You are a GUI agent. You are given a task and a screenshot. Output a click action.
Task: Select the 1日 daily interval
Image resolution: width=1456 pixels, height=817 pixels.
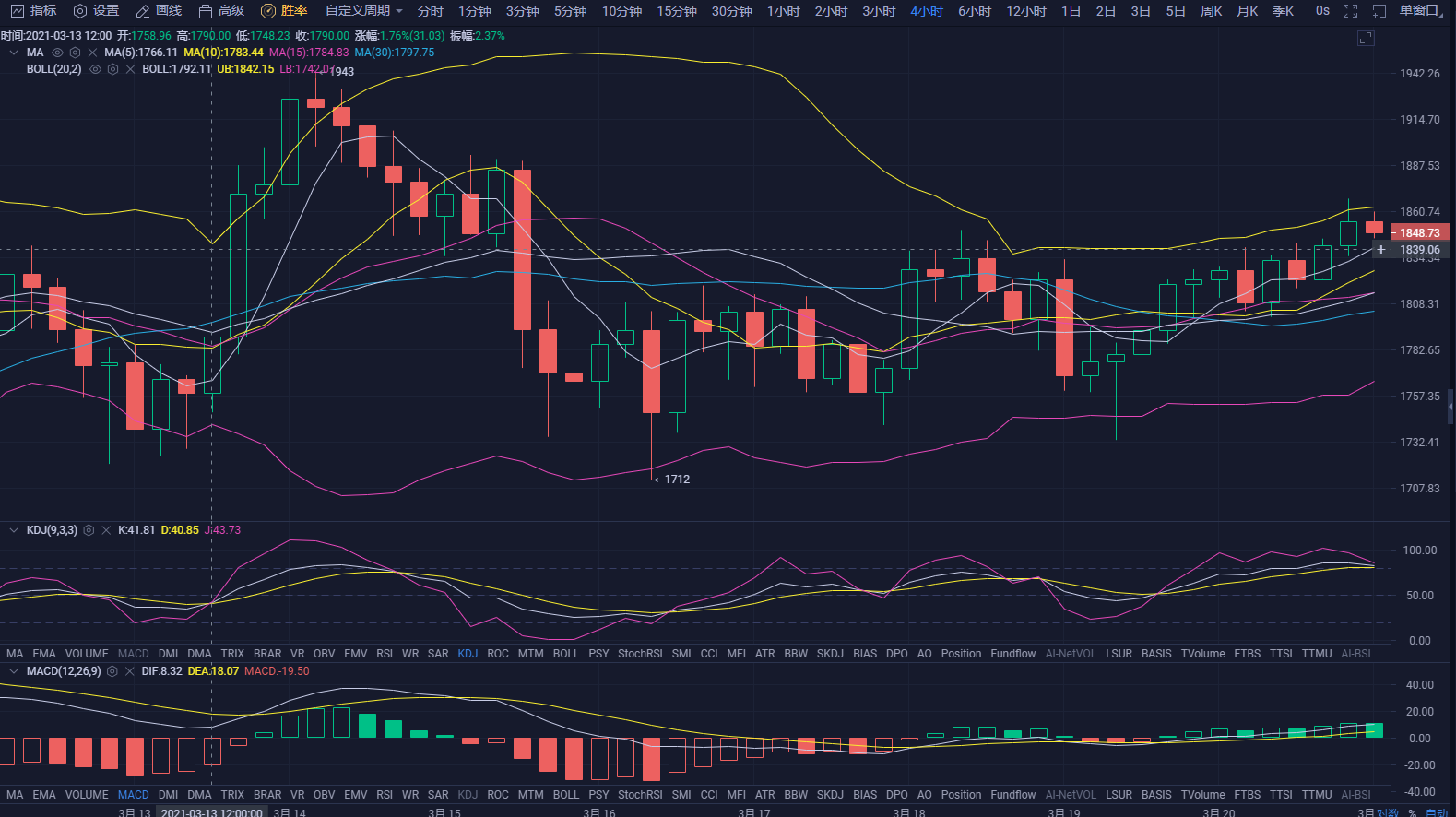[1071, 11]
